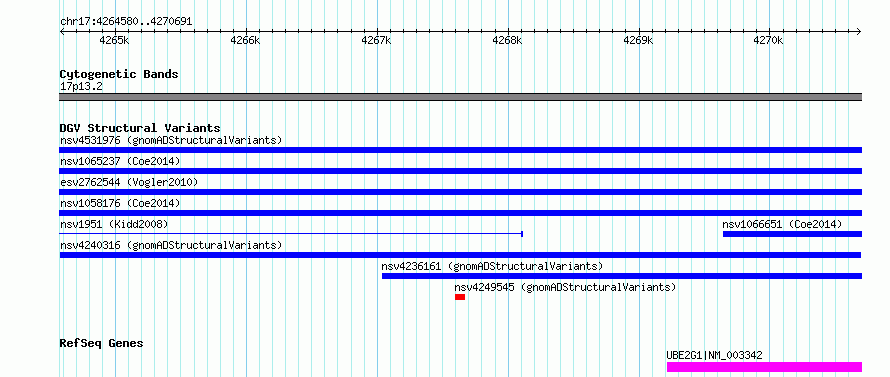Open the UBE2G1|NM_003342 gene label
The height and width of the screenshot is (377, 890).
click(715, 355)
